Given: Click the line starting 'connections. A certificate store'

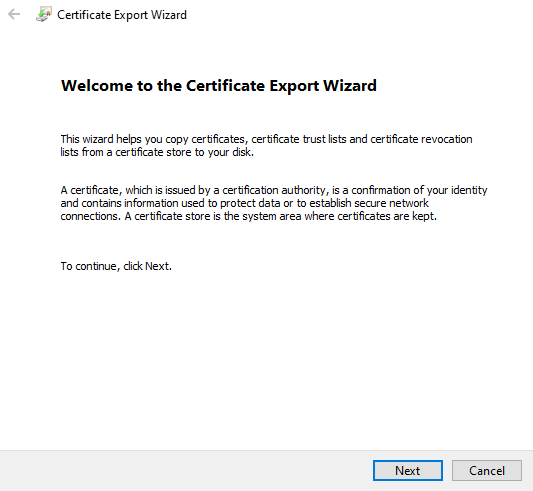Looking at the screenshot, I should [x=248, y=216].
